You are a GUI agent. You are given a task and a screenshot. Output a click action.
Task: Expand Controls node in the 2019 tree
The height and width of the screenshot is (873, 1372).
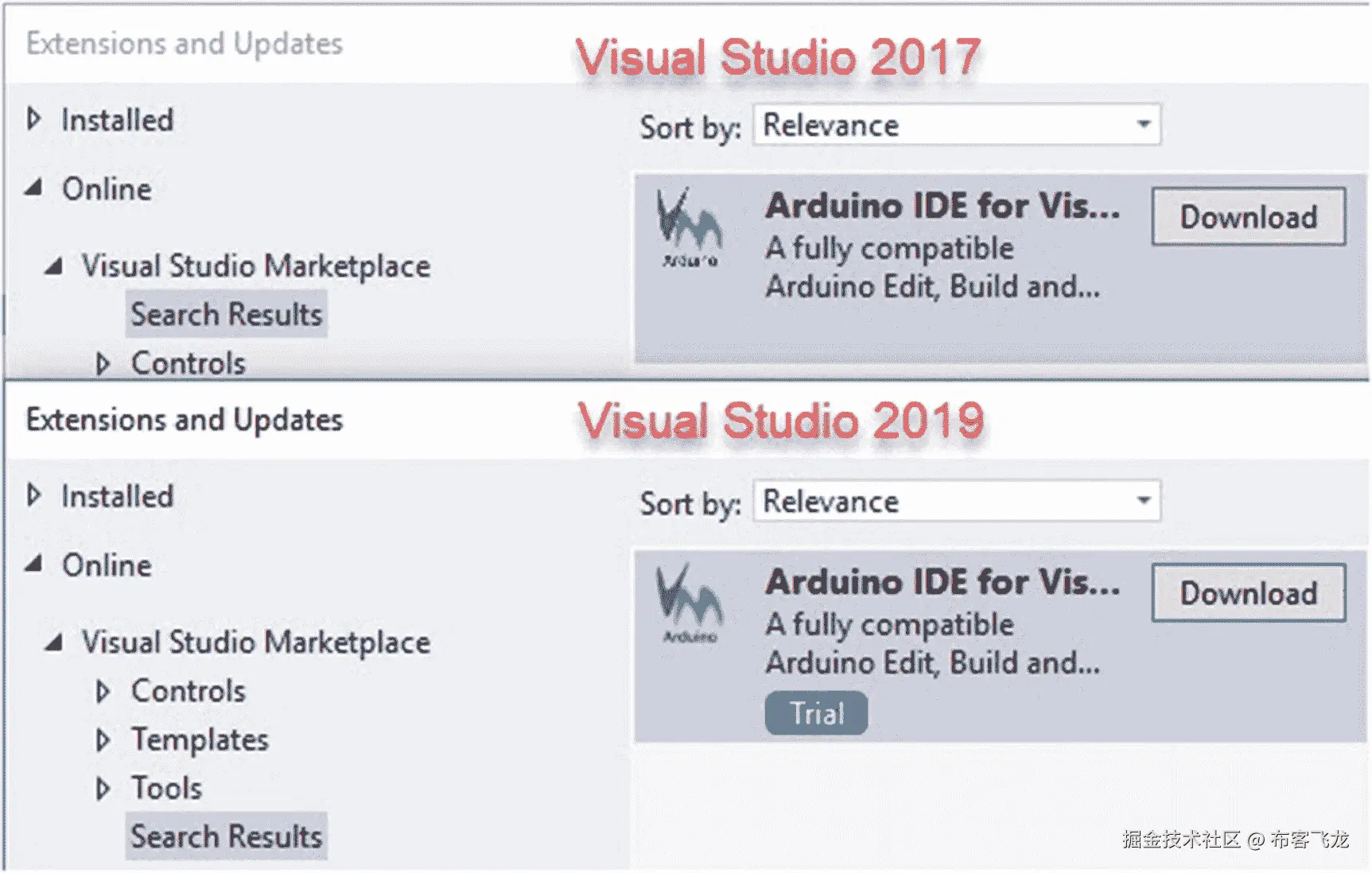point(103,691)
